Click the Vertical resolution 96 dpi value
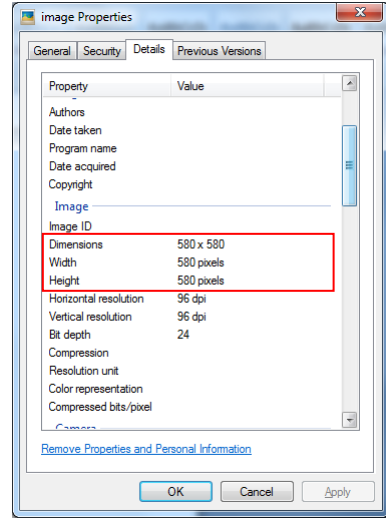Viewport: 386px width, 518px height. tap(191, 316)
